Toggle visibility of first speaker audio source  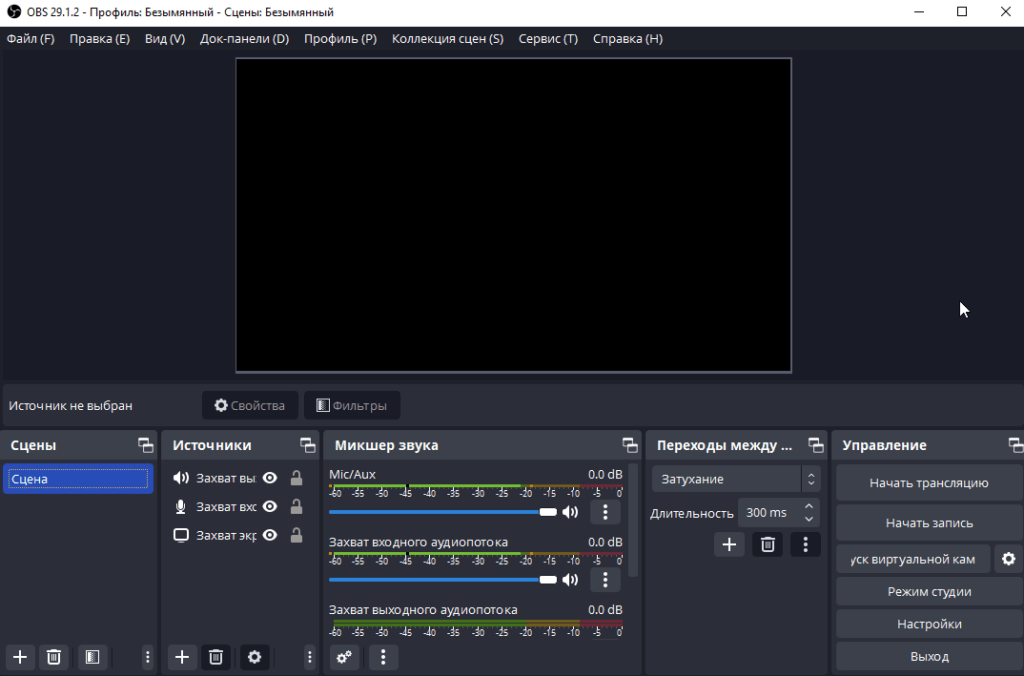coord(269,478)
